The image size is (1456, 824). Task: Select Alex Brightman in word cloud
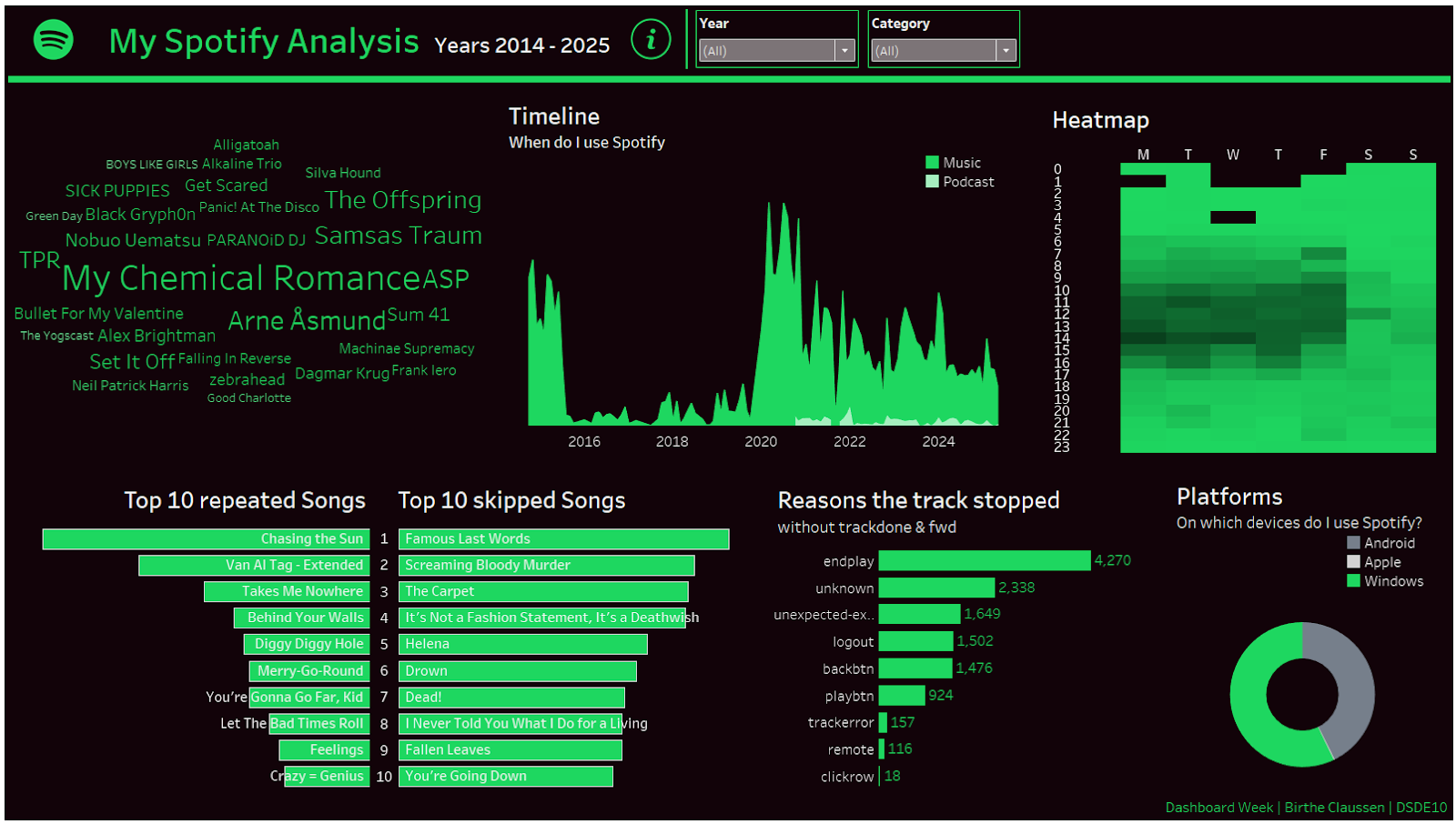tap(157, 336)
